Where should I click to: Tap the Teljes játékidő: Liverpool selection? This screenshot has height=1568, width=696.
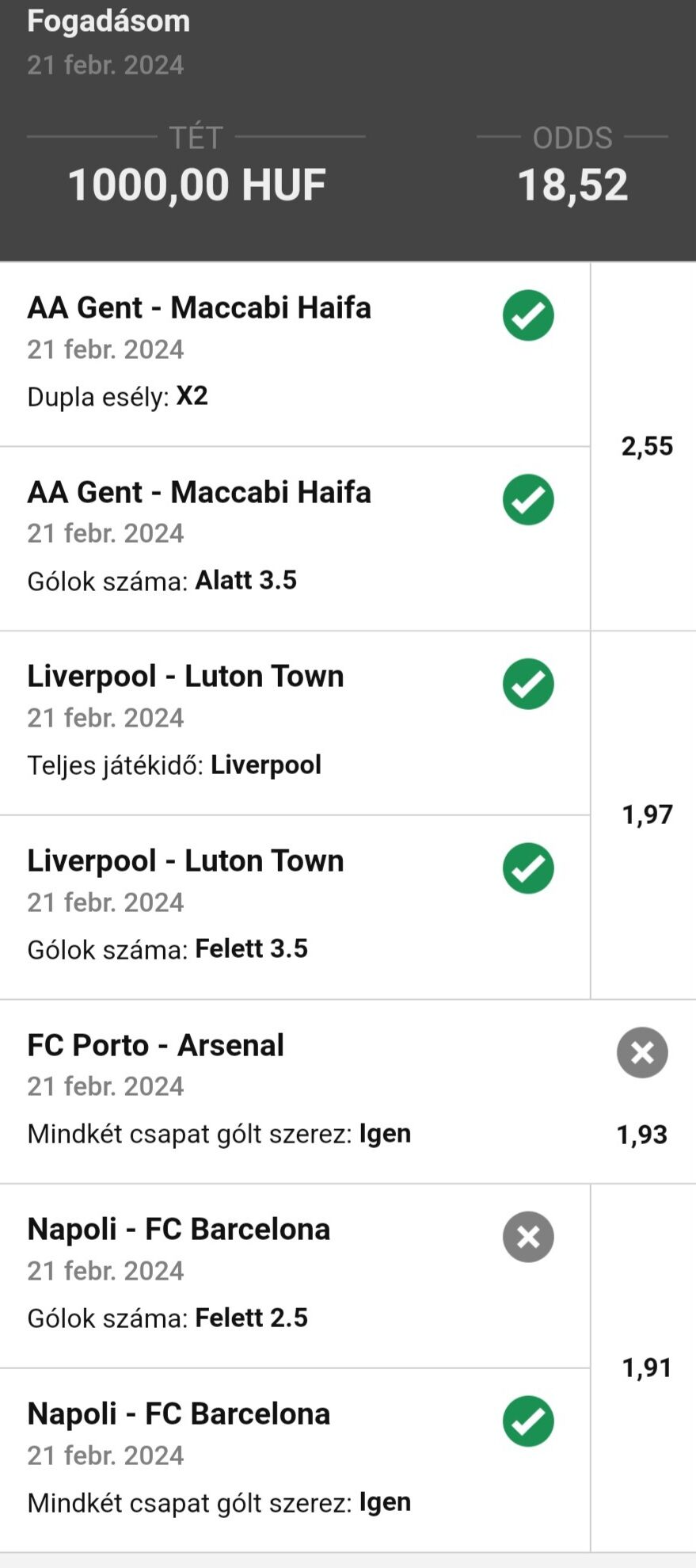(x=174, y=765)
